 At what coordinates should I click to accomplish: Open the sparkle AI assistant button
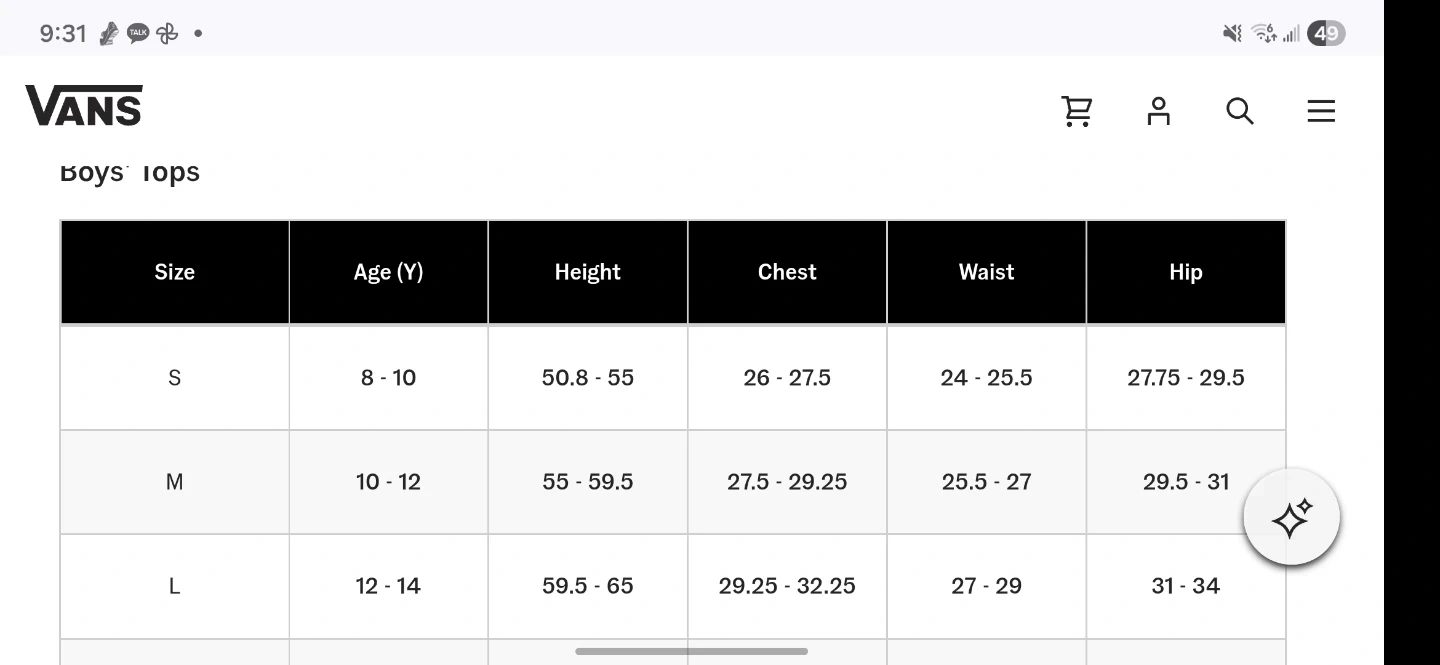[x=1291, y=519]
